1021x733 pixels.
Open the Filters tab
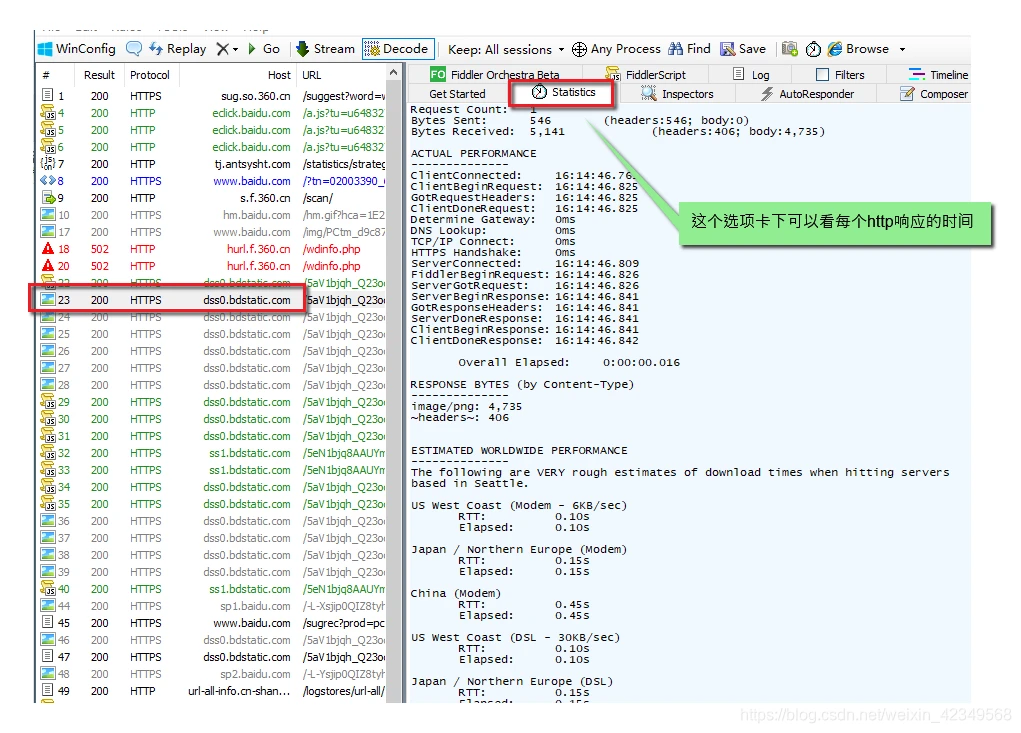coord(840,74)
